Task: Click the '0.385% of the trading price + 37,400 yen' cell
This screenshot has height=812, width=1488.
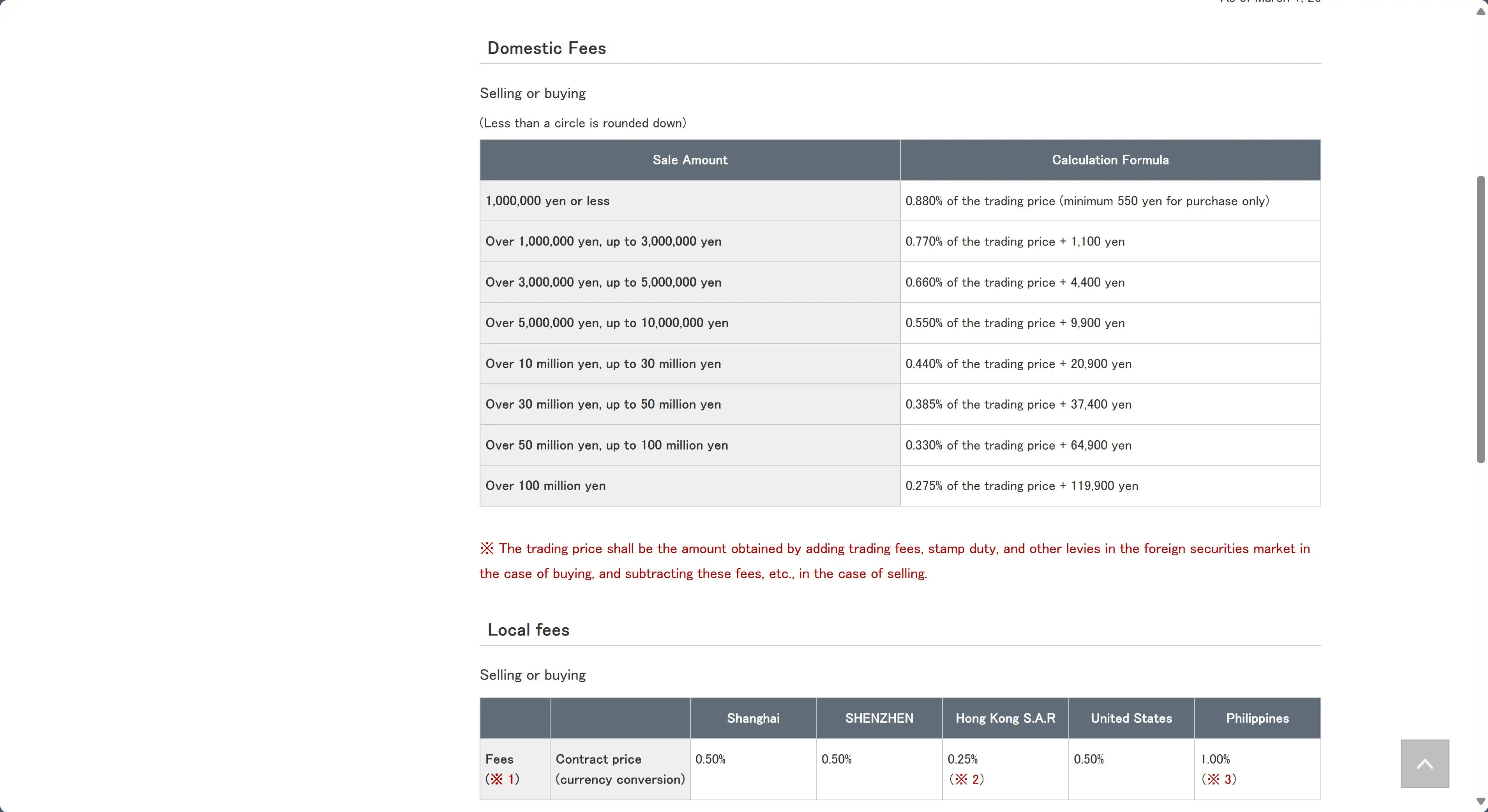Action: [x=1110, y=404]
